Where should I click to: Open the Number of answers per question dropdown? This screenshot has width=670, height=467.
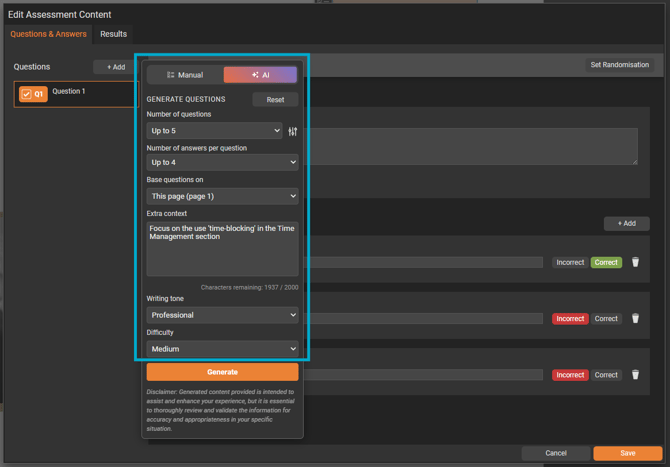pos(222,162)
